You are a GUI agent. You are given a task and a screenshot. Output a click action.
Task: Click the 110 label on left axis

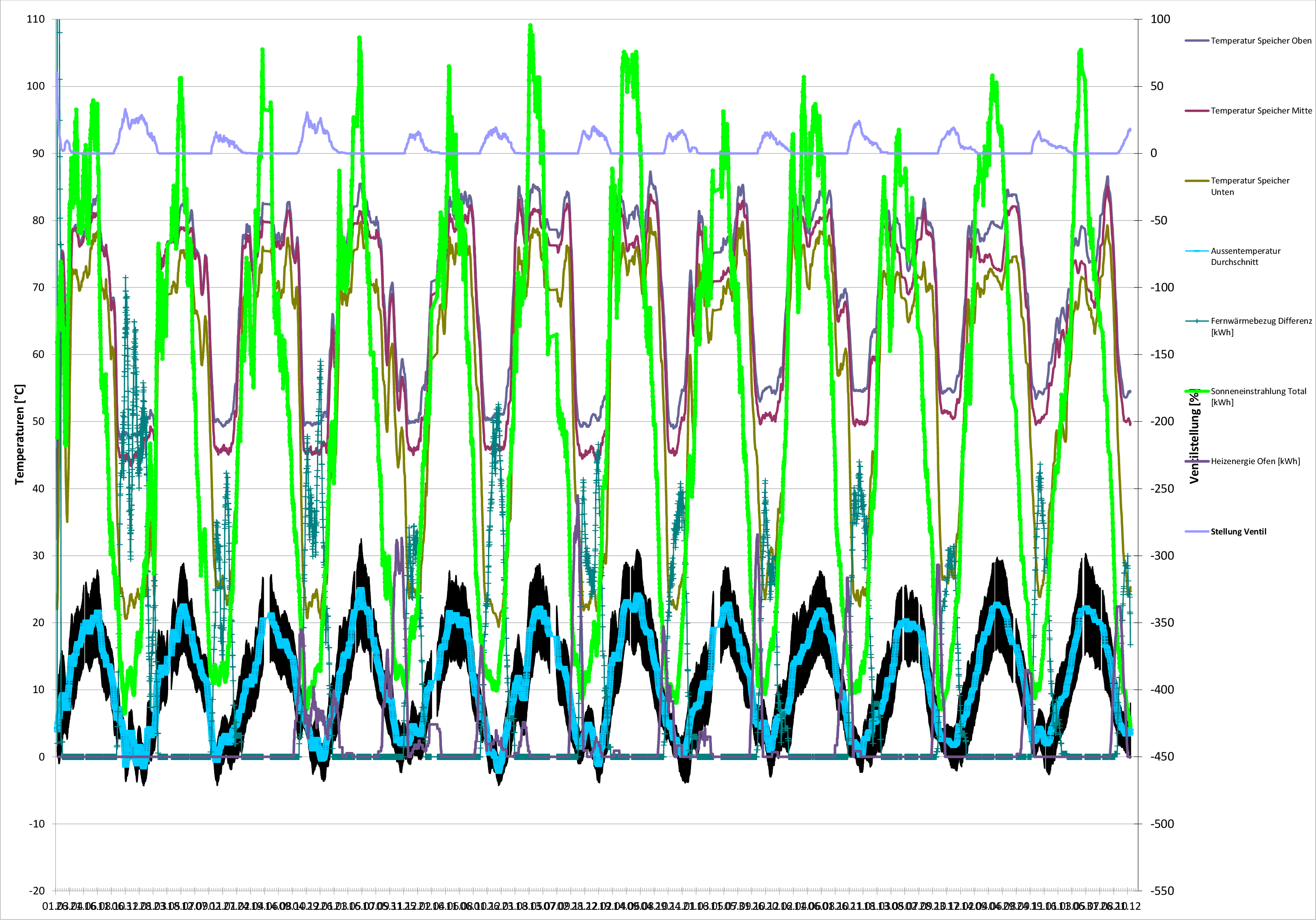(35, 19)
